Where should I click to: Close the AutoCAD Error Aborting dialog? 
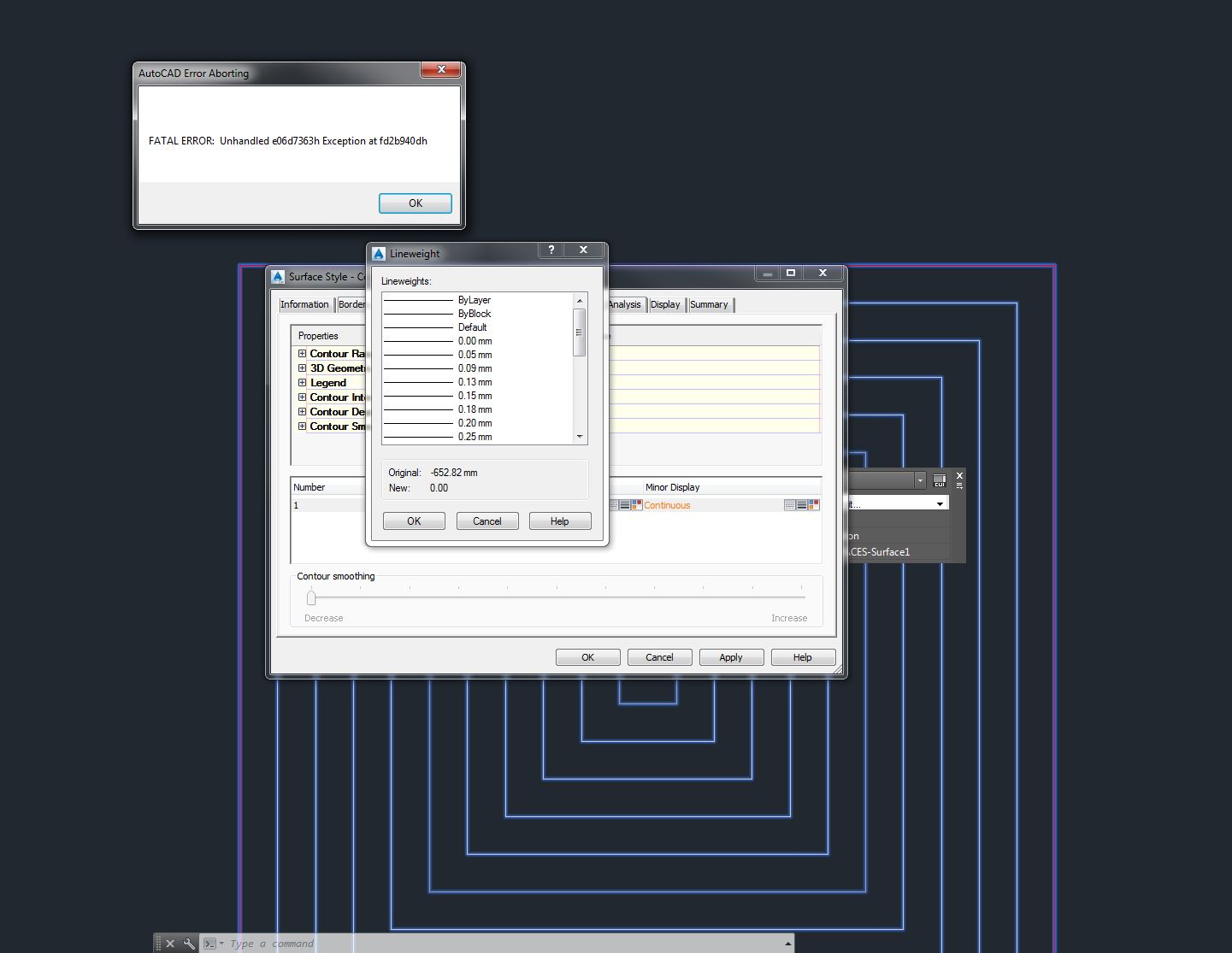[441, 69]
